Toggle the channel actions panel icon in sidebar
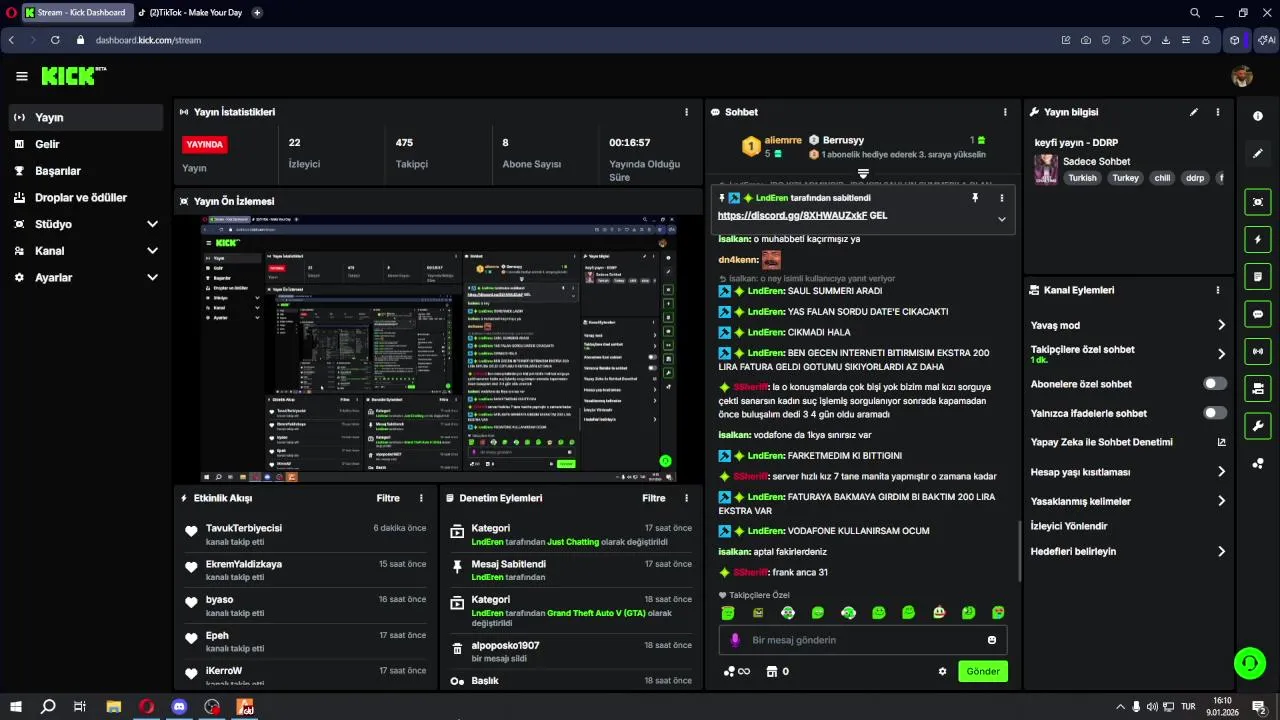Image resolution: width=1280 pixels, height=720 pixels. [1258, 388]
